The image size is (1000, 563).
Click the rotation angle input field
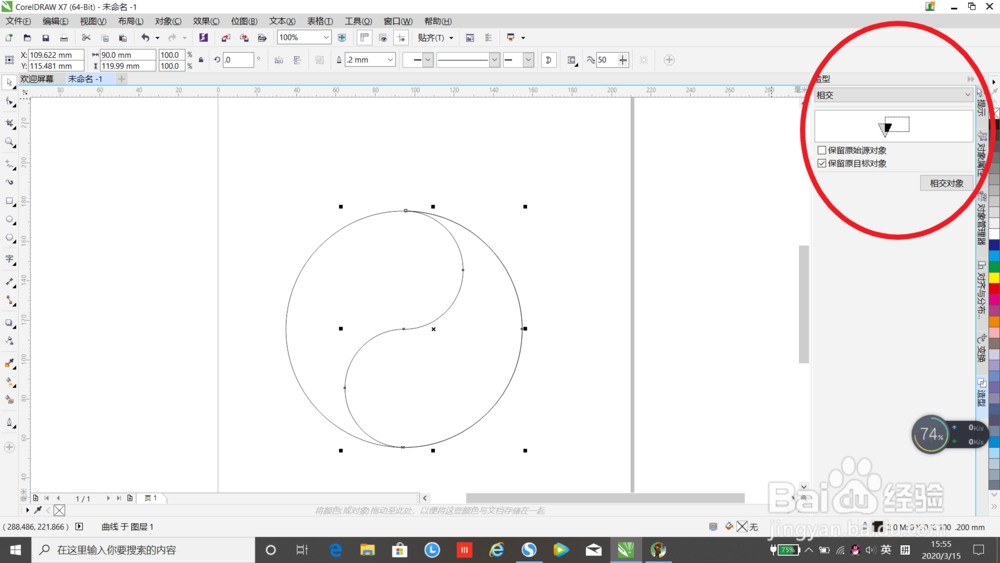click(238, 60)
